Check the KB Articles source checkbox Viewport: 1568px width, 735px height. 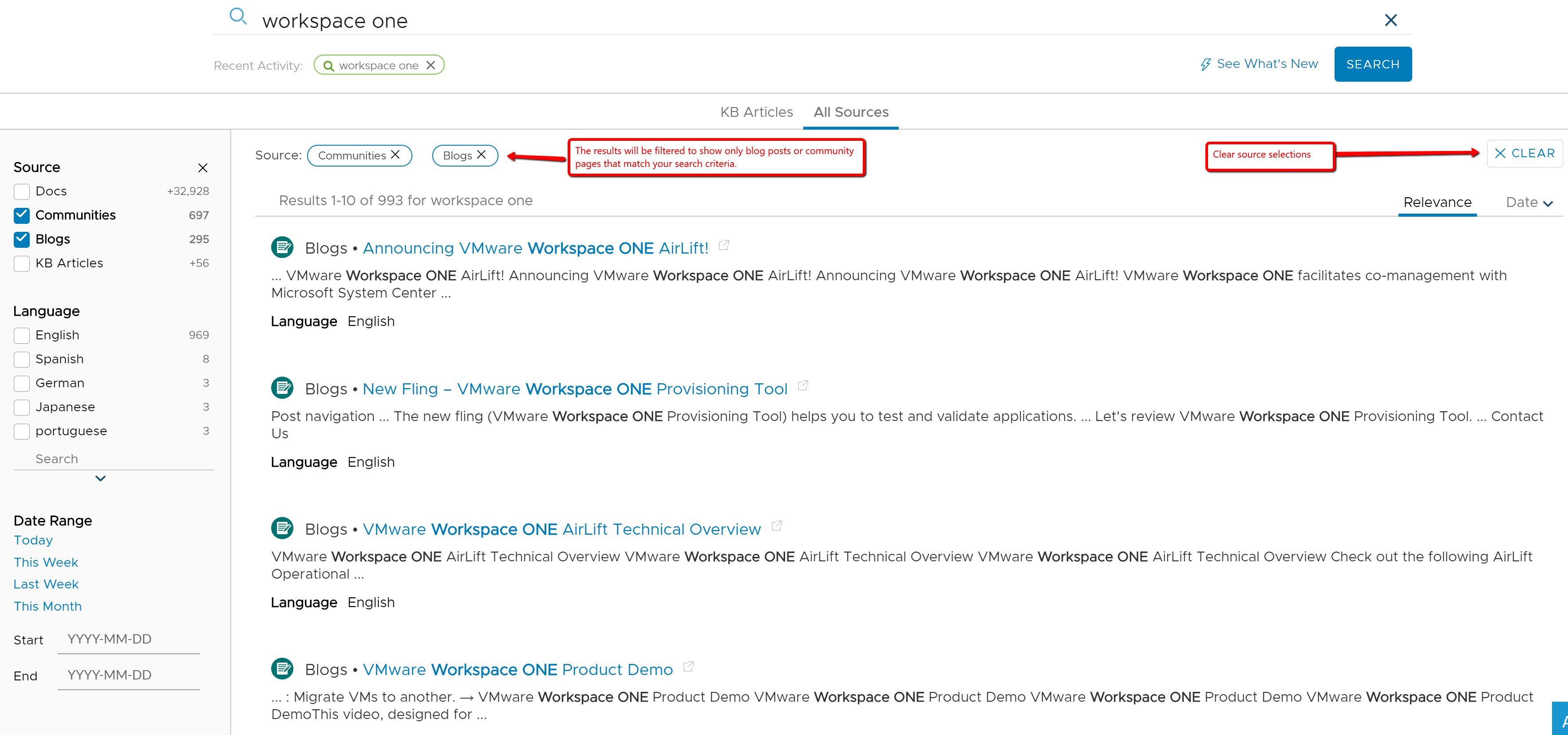pos(22,264)
